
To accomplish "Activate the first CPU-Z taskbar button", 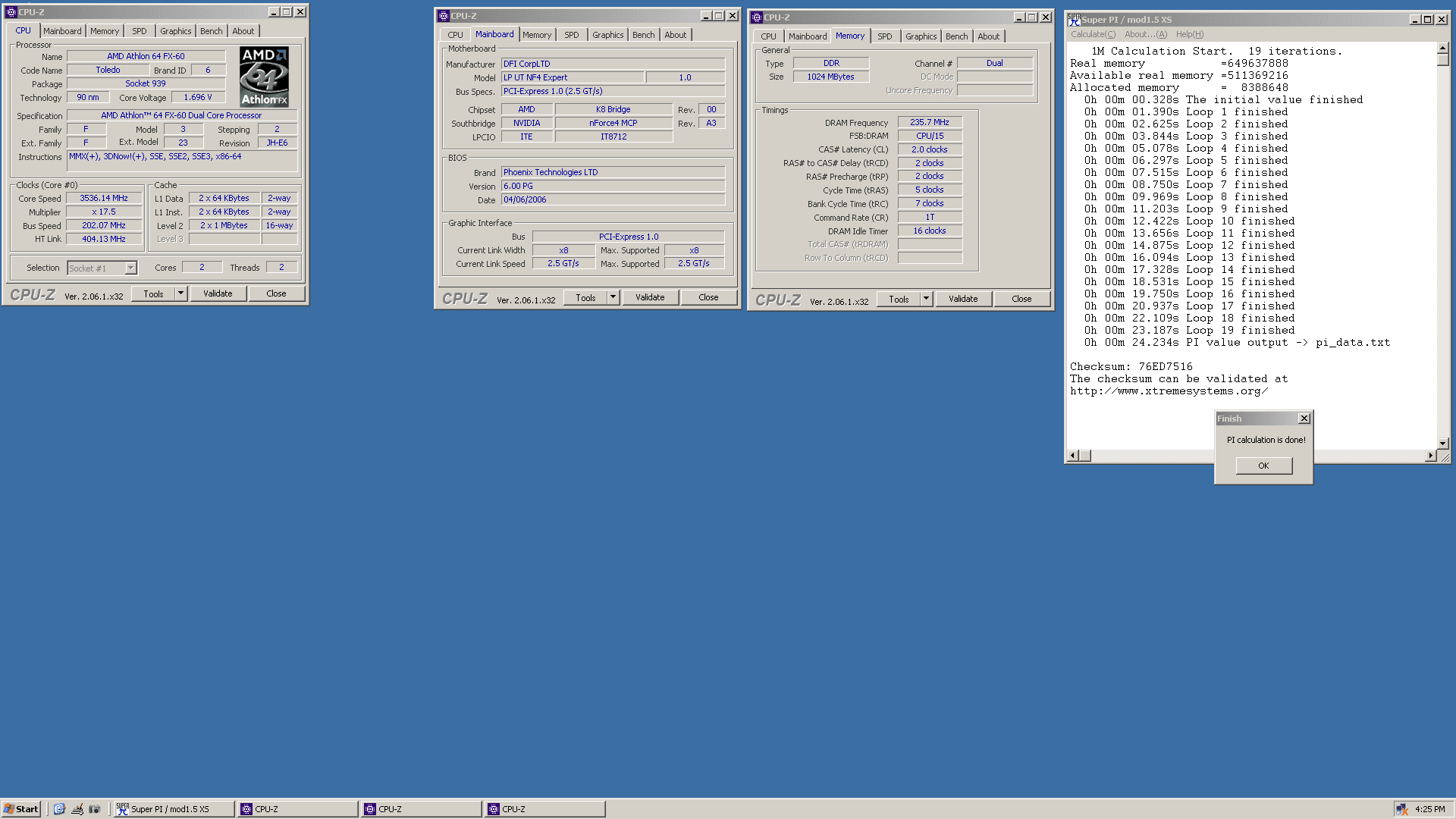I will tap(297, 809).
